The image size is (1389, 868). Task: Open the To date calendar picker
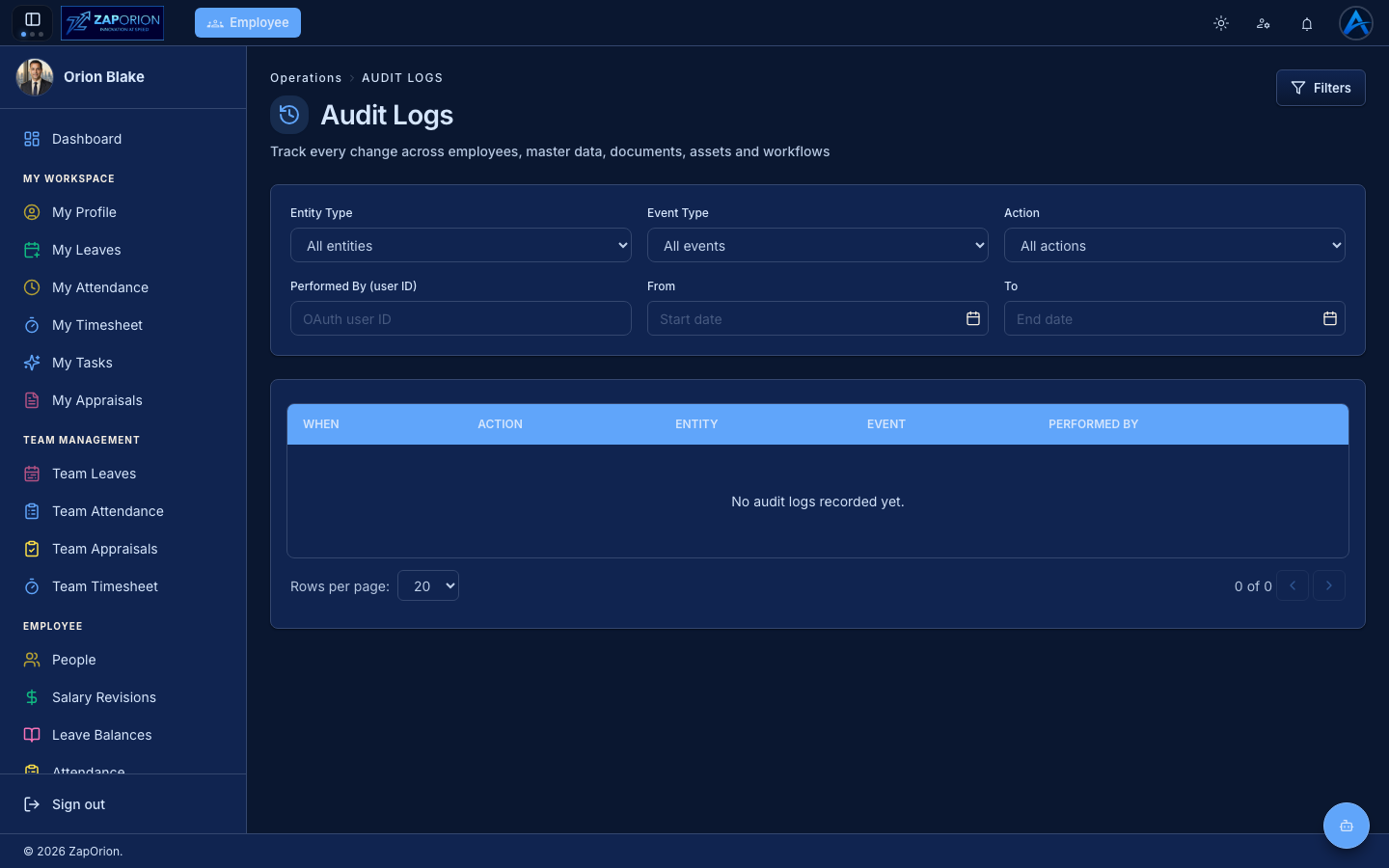(1330, 318)
